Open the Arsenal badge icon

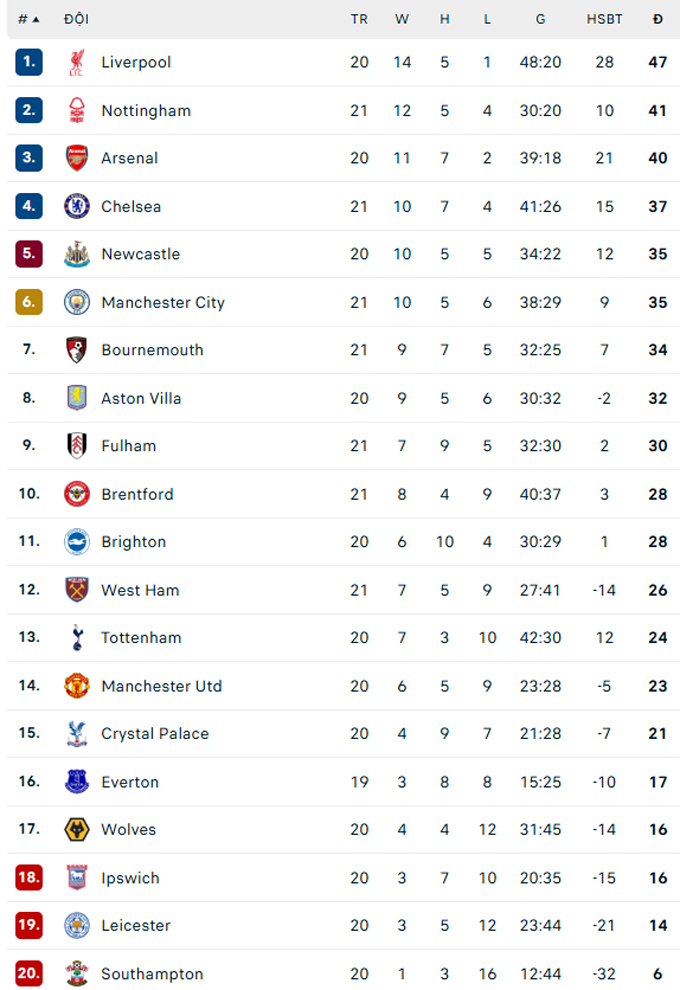click(76, 158)
